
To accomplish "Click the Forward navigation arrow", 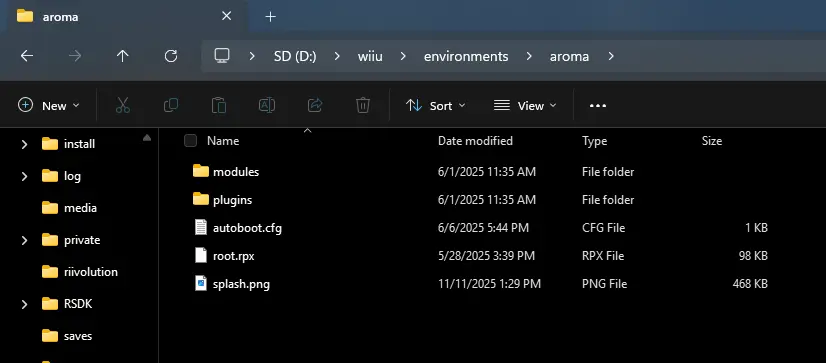I will [x=75, y=56].
